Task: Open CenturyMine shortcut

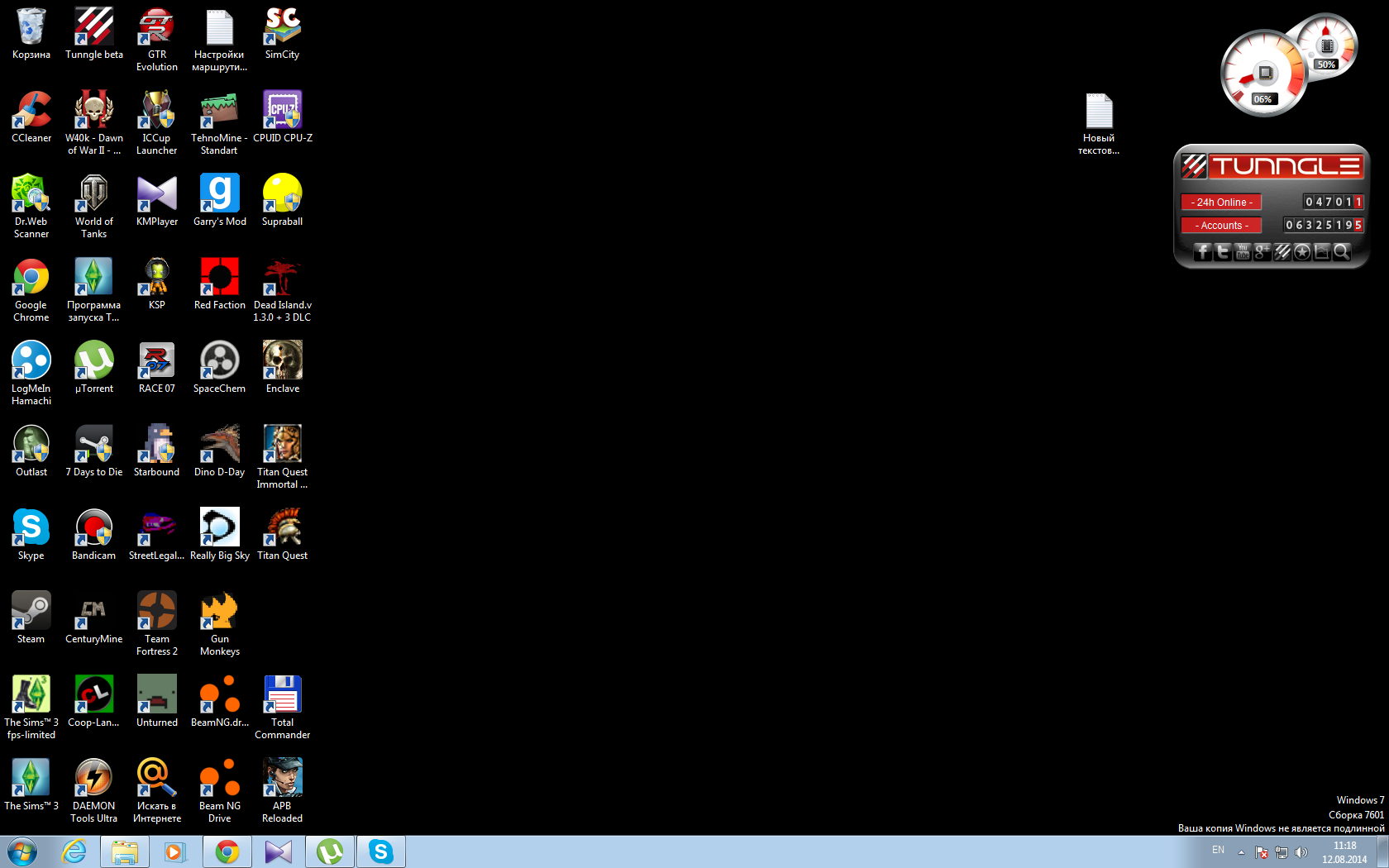Action: (94, 618)
